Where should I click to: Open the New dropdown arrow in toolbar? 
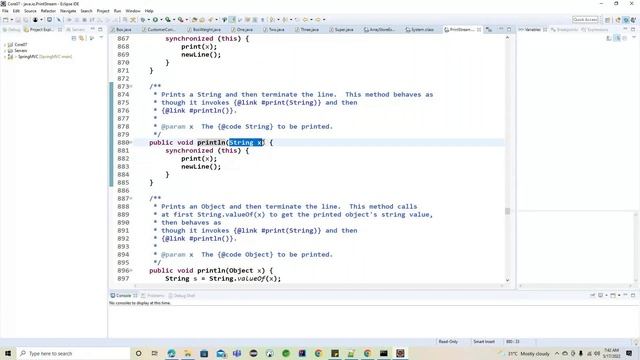11,20
